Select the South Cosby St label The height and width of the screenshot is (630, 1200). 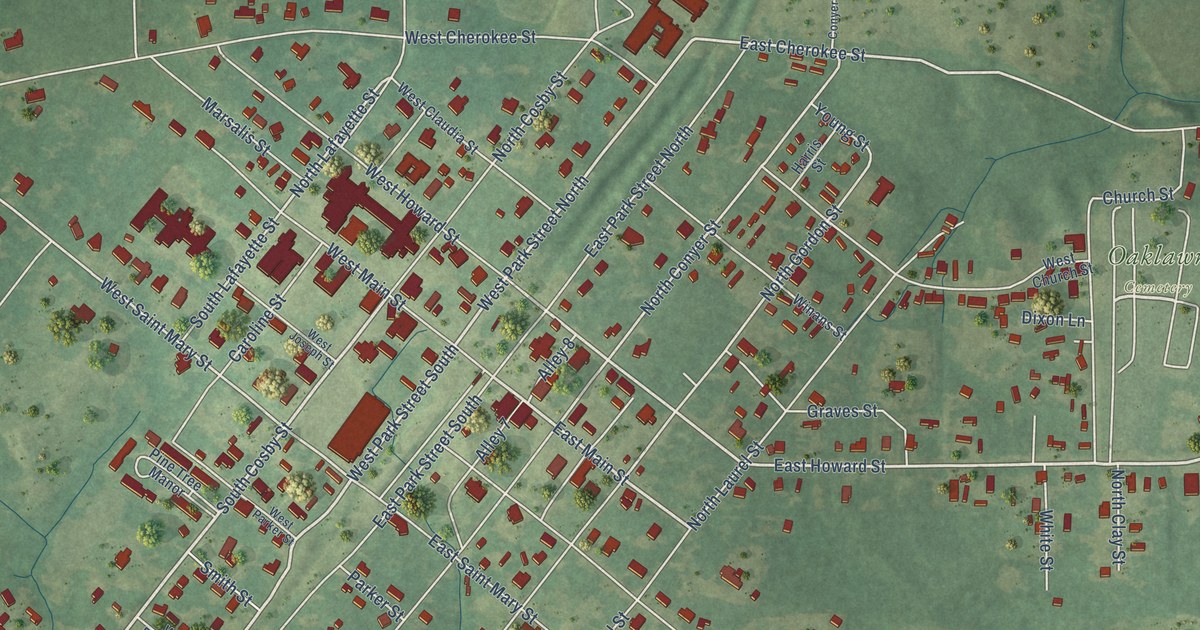[x=253, y=469]
